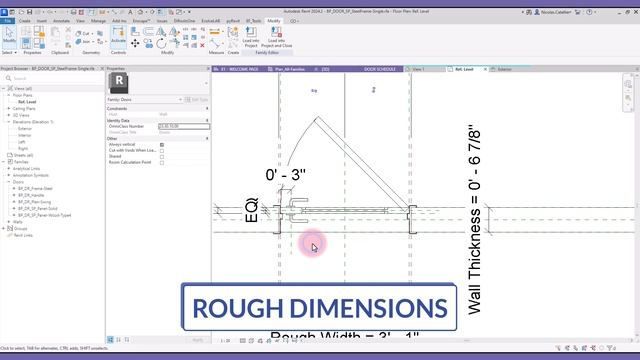Click the Apply button in Properties

(x=198, y=340)
